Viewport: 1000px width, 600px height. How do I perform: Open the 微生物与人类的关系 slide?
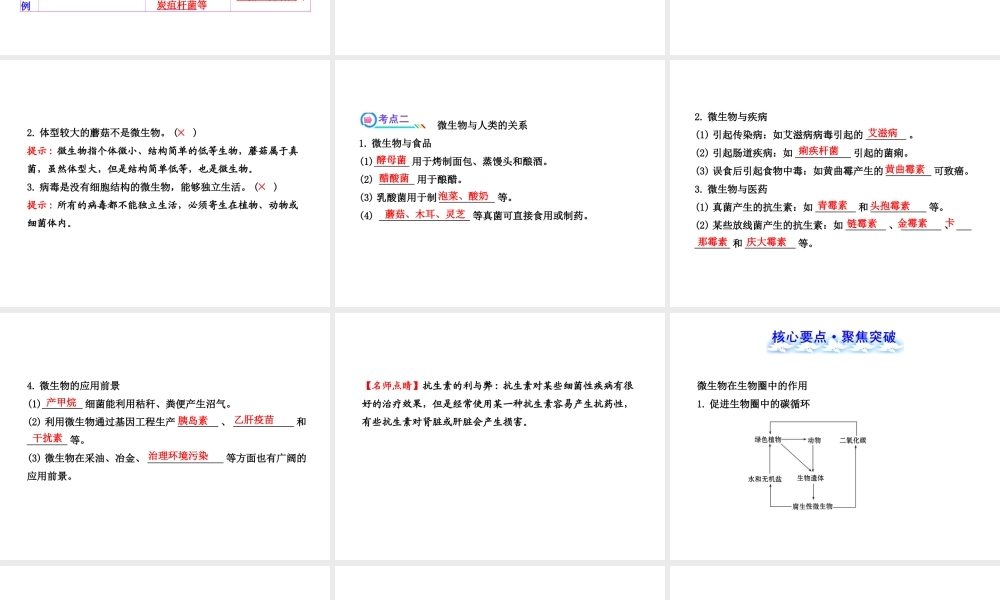click(x=499, y=183)
